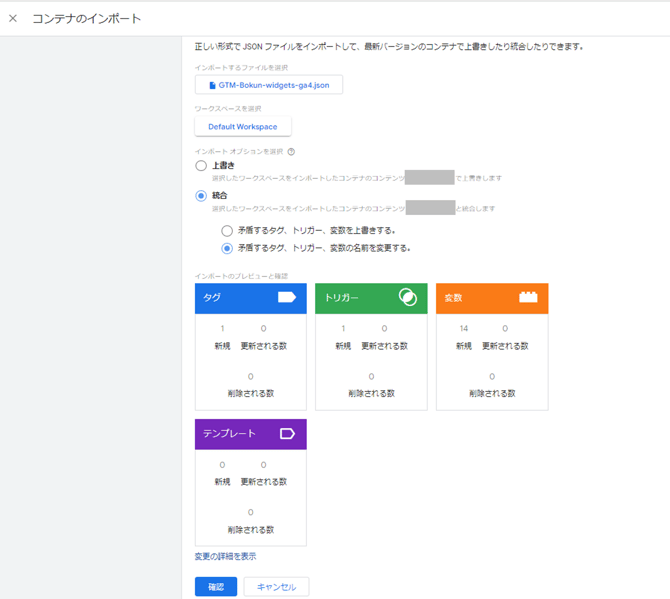Click the blue タグ card header

(240, 298)
